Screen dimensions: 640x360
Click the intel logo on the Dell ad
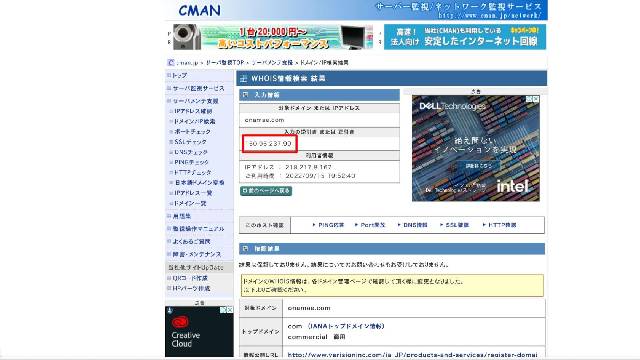[513, 186]
